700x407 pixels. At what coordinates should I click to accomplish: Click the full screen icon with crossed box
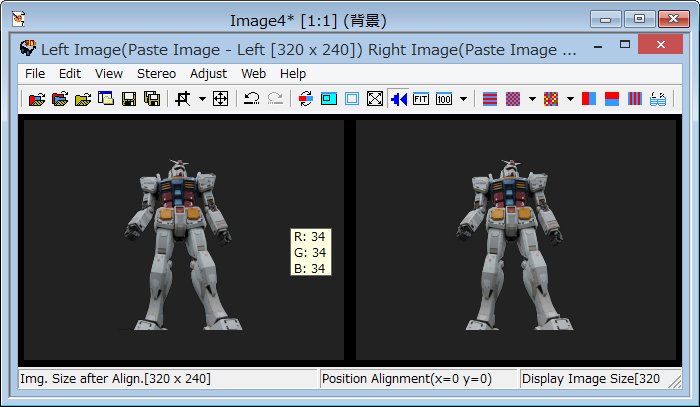click(375, 99)
